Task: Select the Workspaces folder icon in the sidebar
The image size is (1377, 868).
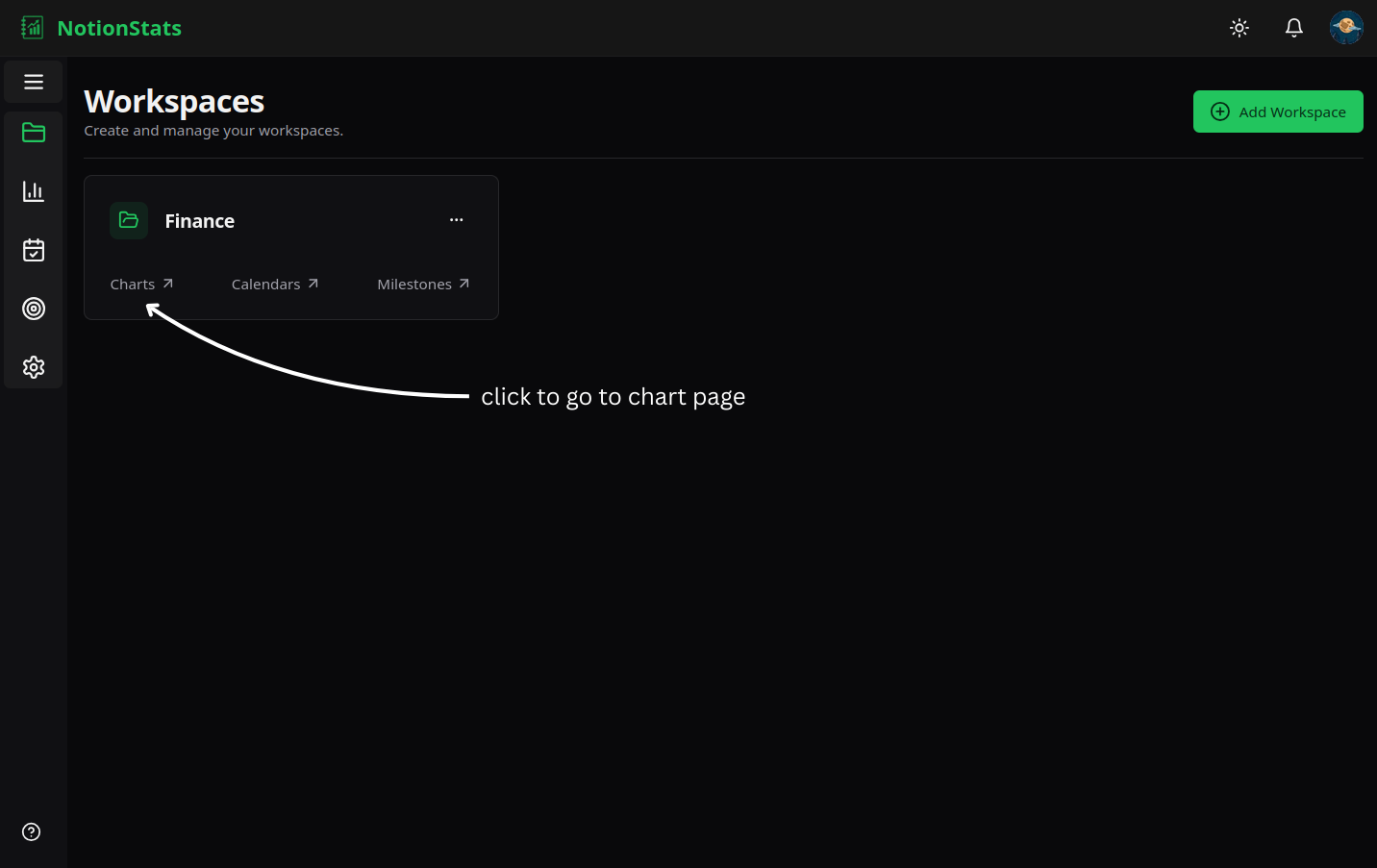Action: pyautogui.click(x=34, y=133)
